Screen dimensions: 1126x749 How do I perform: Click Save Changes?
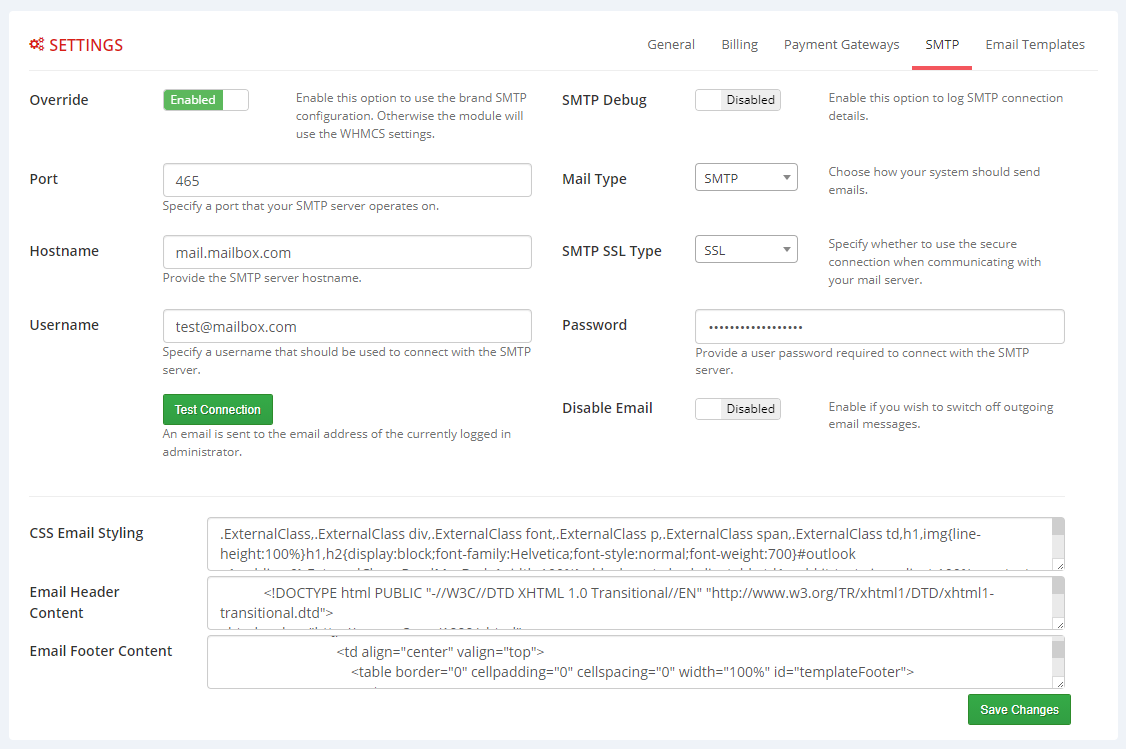1019,709
